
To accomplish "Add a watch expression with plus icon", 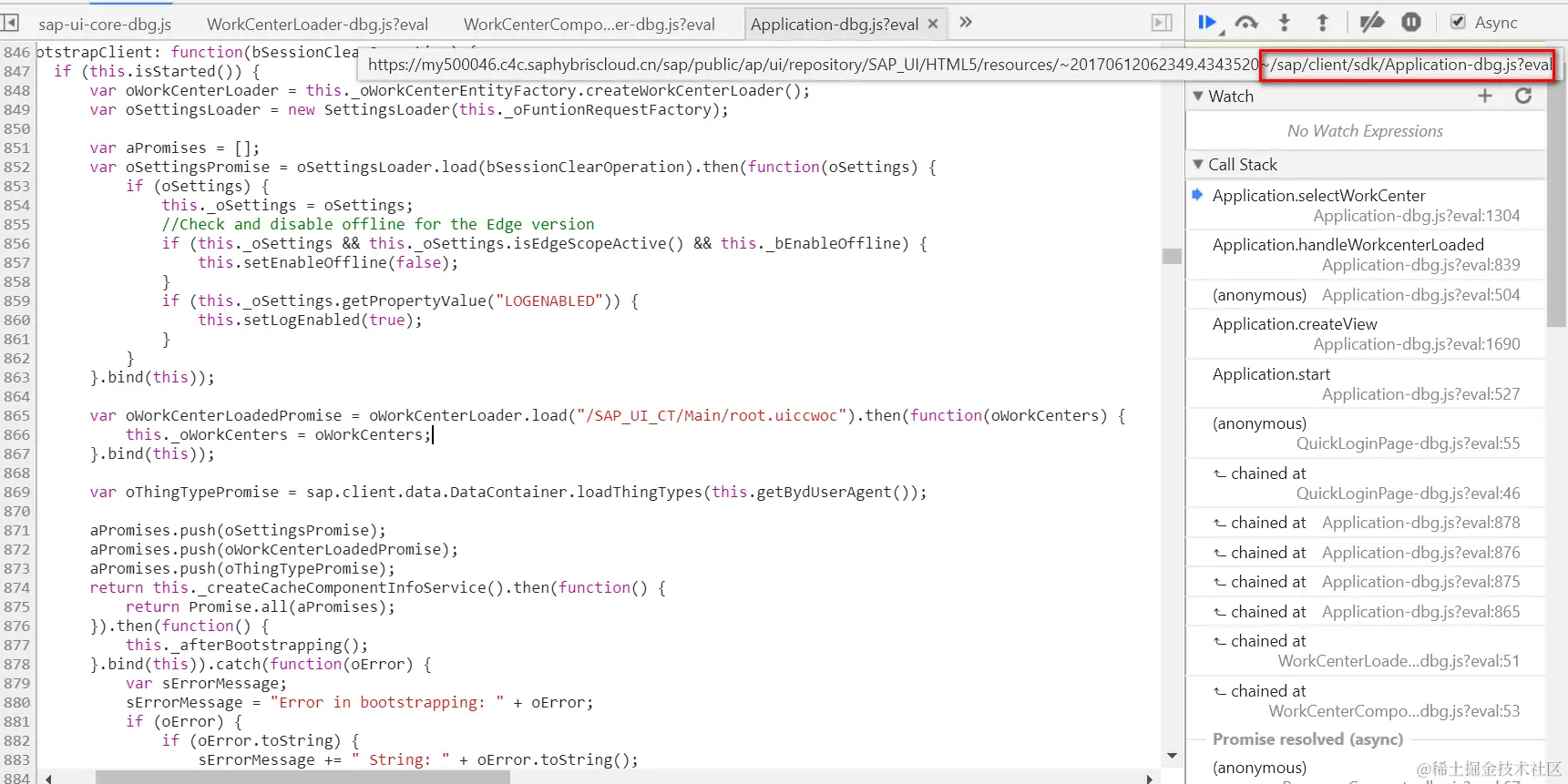I will 1485,96.
